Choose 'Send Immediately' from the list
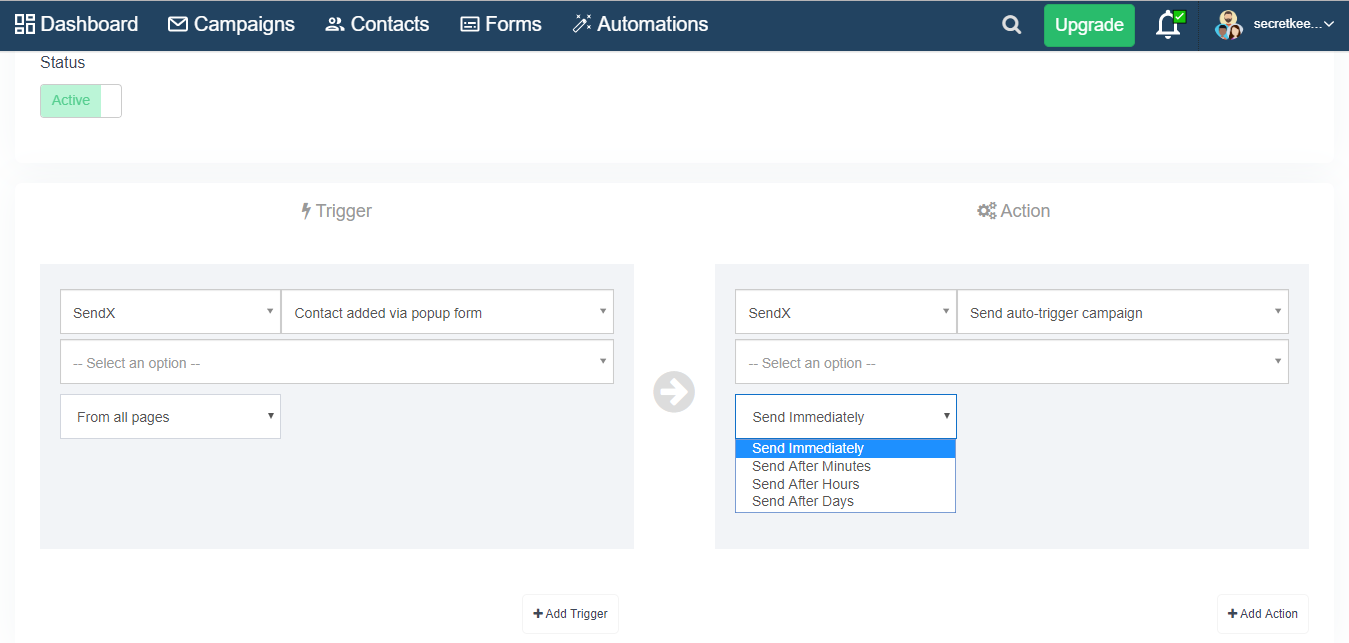This screenshot has width=1349, height=643. 846,448
